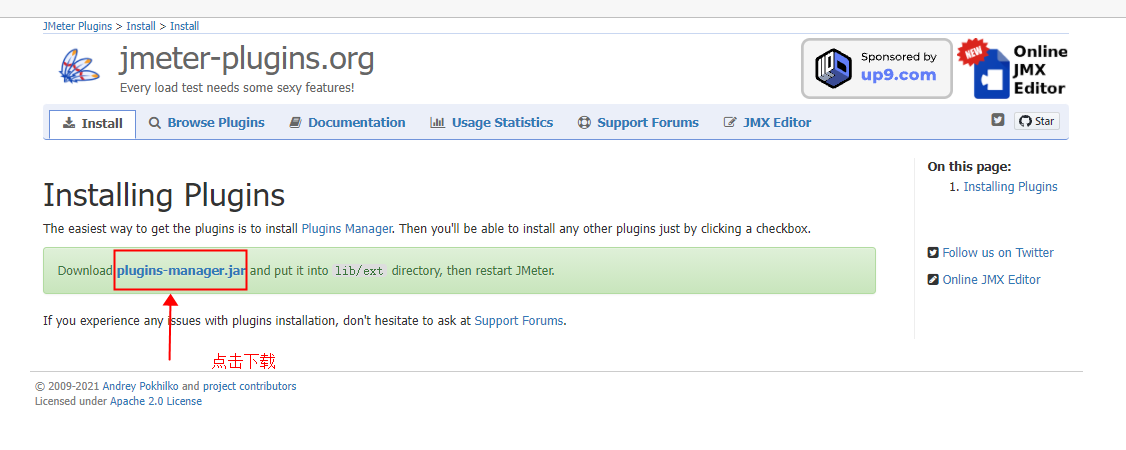Download plugins-manager.jar
The image size is (1126, 450).
(x=182, y=271)
